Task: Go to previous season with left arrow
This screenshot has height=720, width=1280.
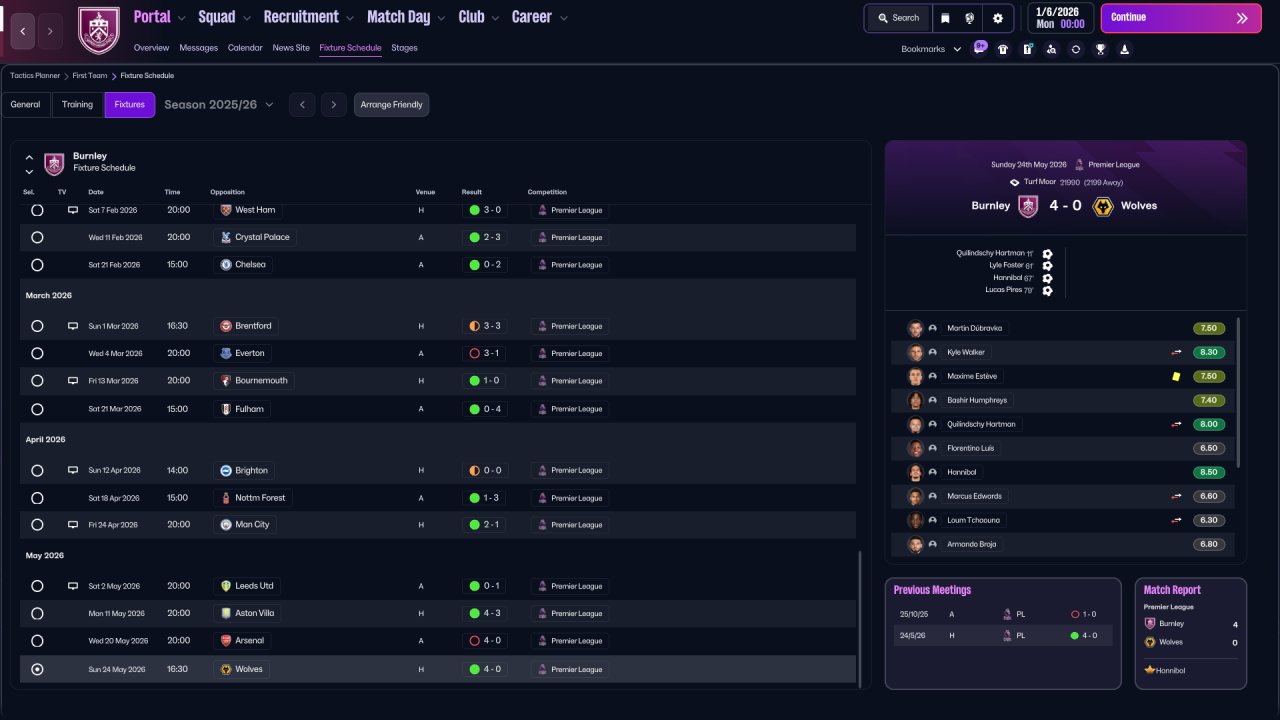Action: point(302,105)
